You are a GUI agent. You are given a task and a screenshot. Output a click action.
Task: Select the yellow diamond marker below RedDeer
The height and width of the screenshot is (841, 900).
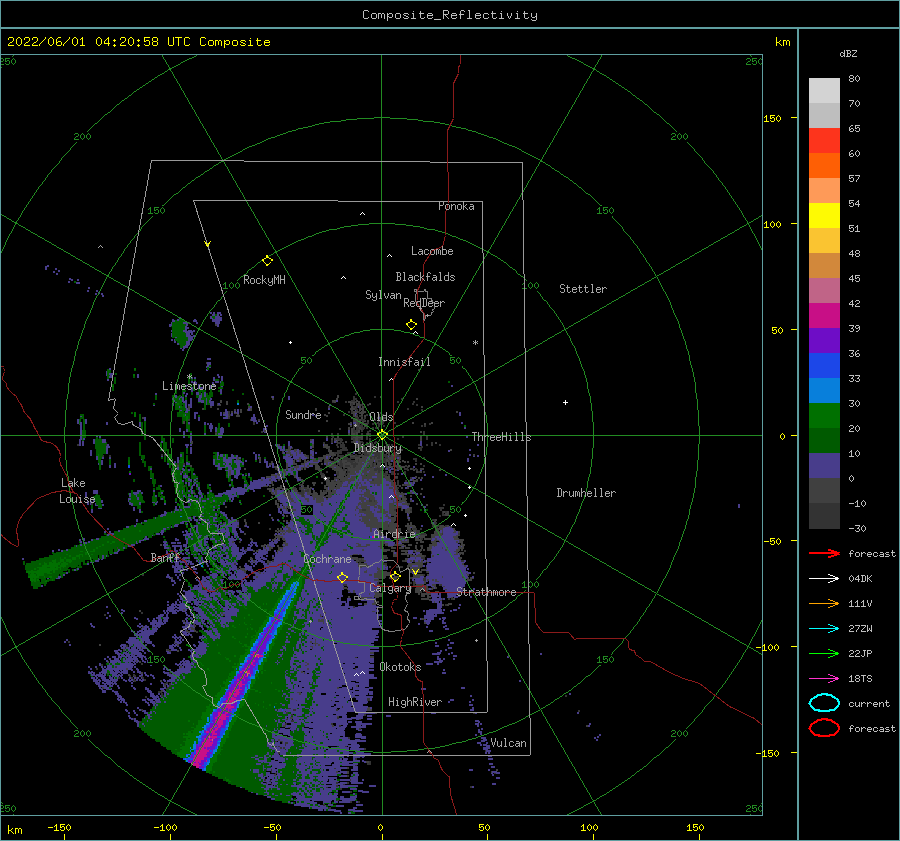[x=411, y=325]
